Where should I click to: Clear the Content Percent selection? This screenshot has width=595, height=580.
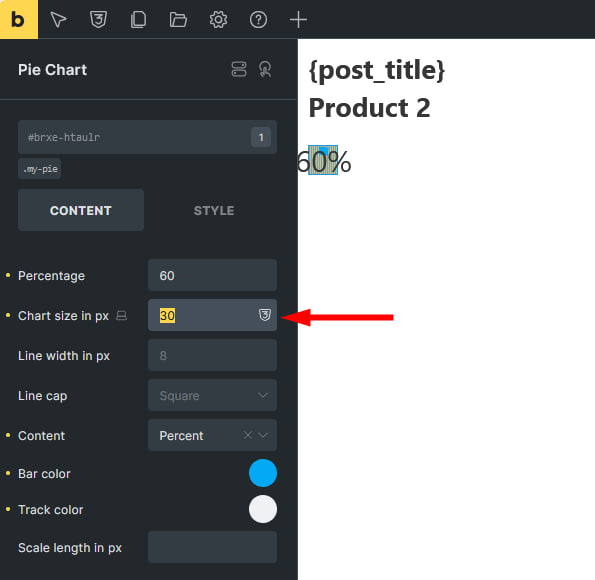[x=248, y=435]
